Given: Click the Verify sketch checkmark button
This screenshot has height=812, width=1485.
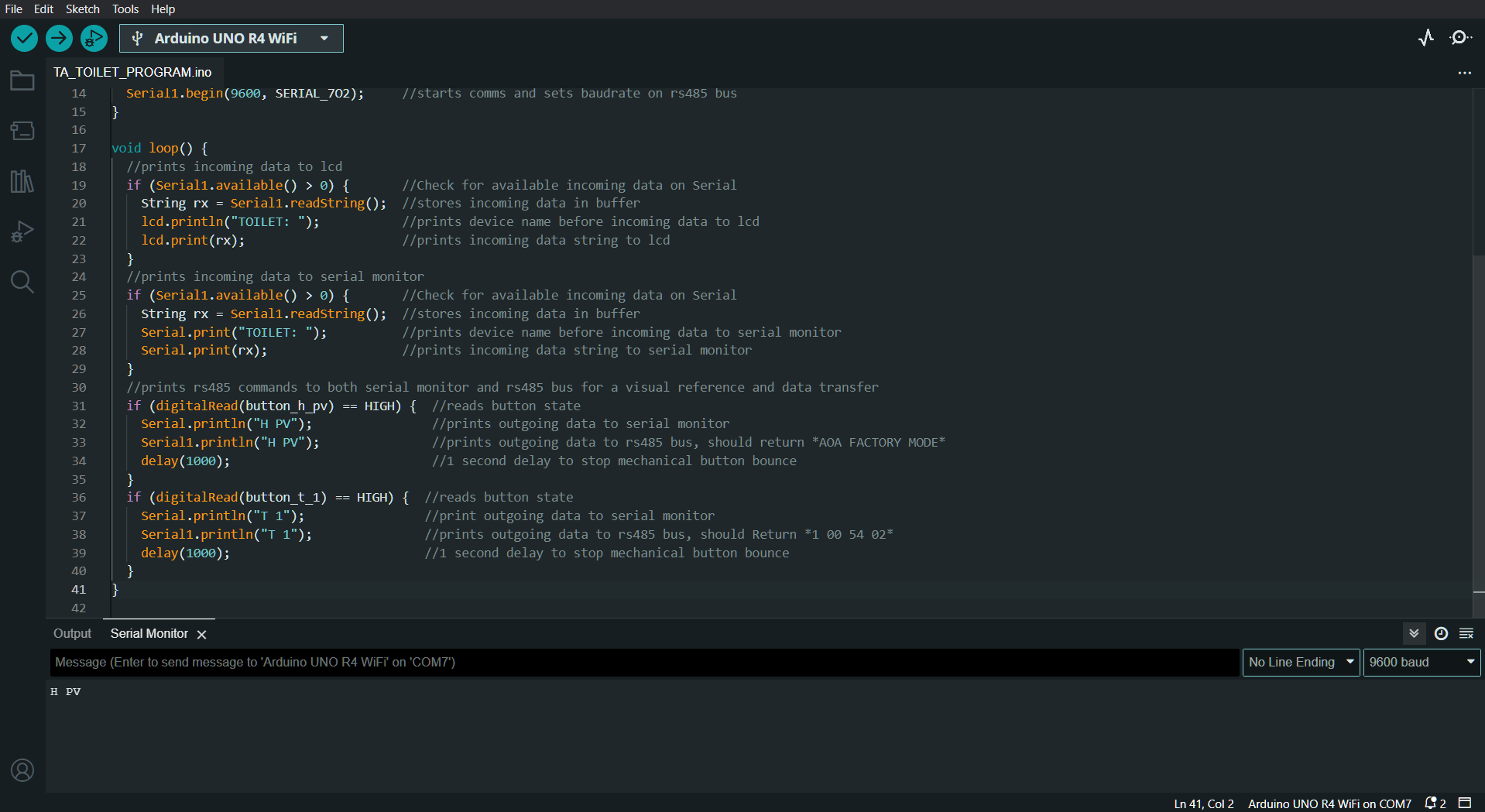Looking at the screenshot, I should click(24, 38).
